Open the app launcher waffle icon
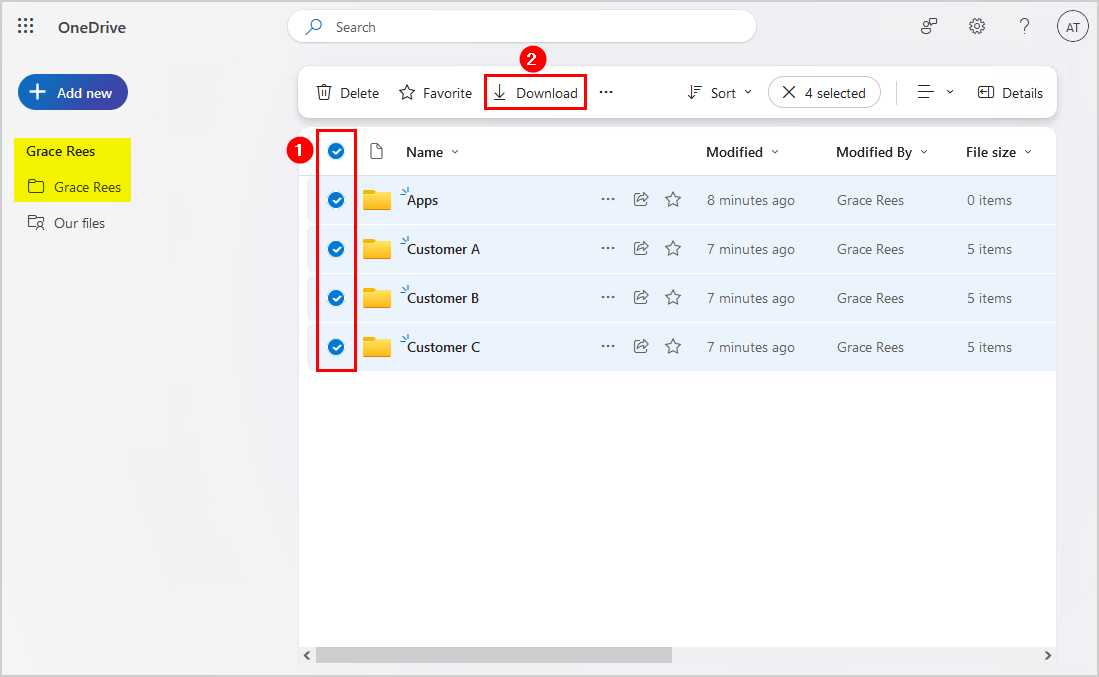The width and height of the screenshot is (1099, 677). coord(26,27)
